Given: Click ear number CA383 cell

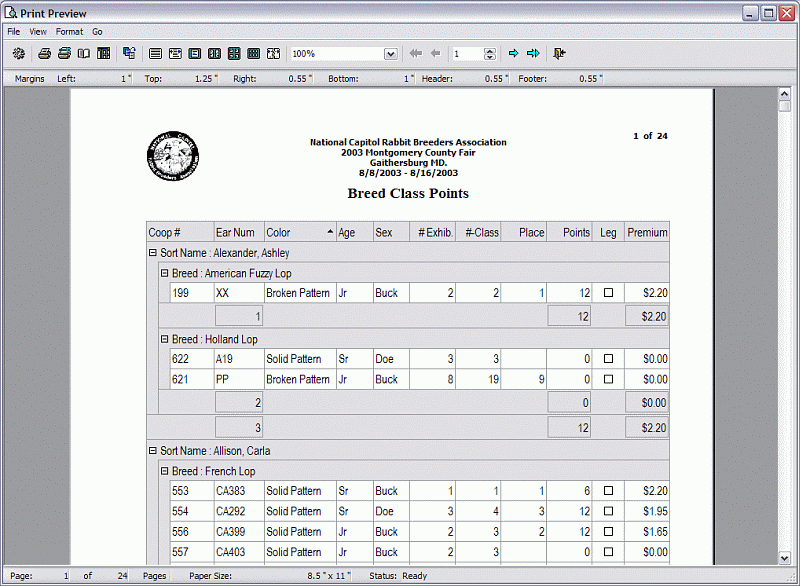Looking at the screenshot, I should click(239, 491).
